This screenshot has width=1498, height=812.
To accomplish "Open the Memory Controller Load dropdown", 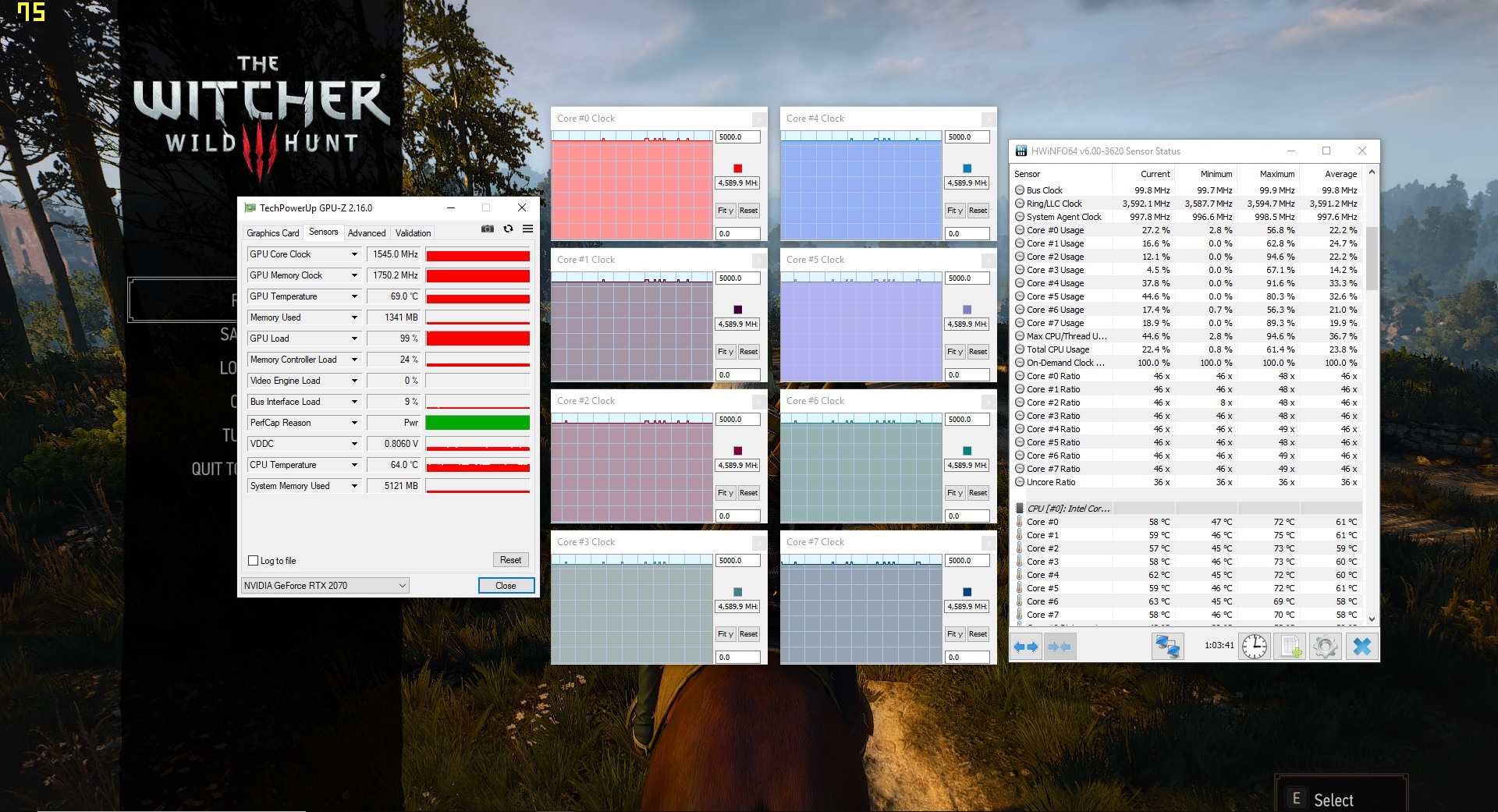I will coord(354,360).
